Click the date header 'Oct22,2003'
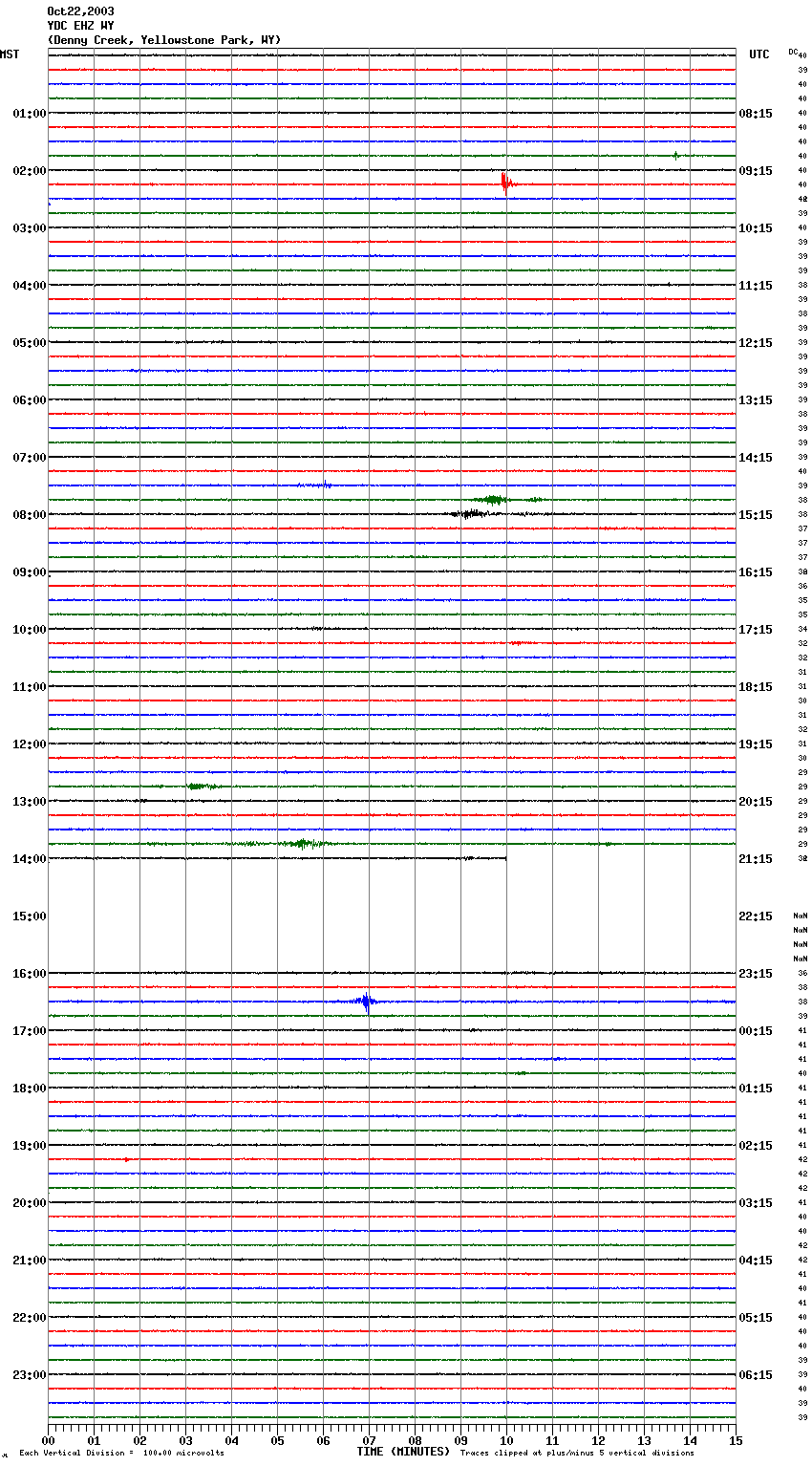Image resolution: width=812 pixels, height=1466 pixels. click(80, 11)
